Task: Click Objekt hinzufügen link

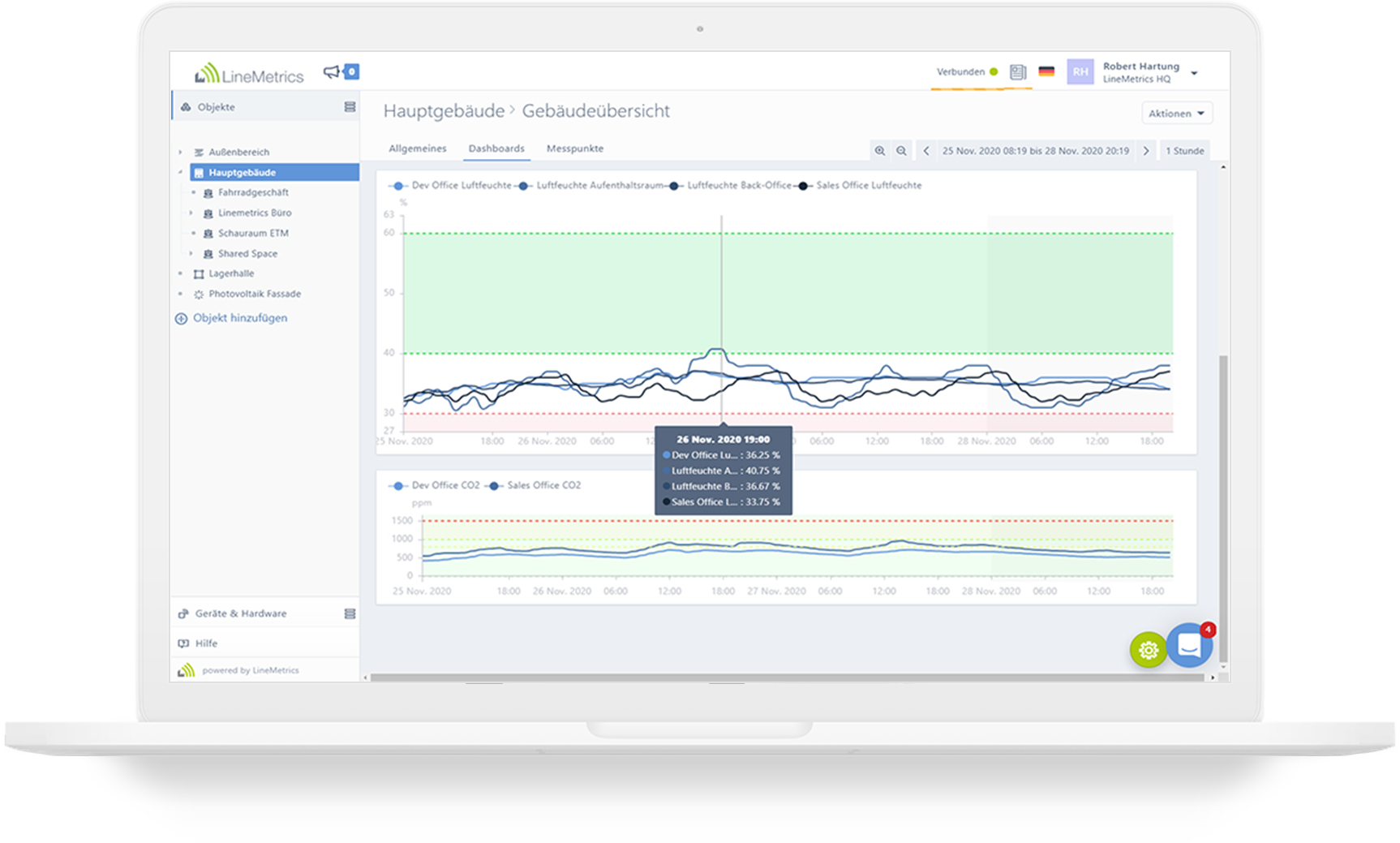Action: (239, 318)
